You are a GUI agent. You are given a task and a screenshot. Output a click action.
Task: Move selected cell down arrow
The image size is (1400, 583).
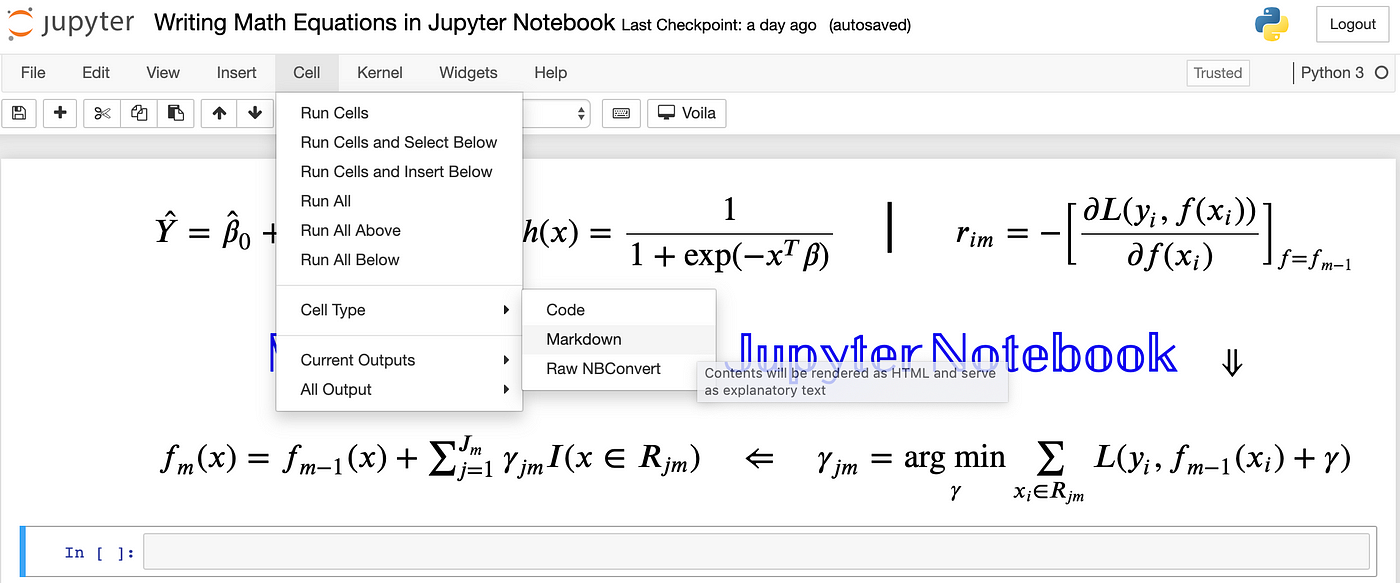[x=256, y=113]
